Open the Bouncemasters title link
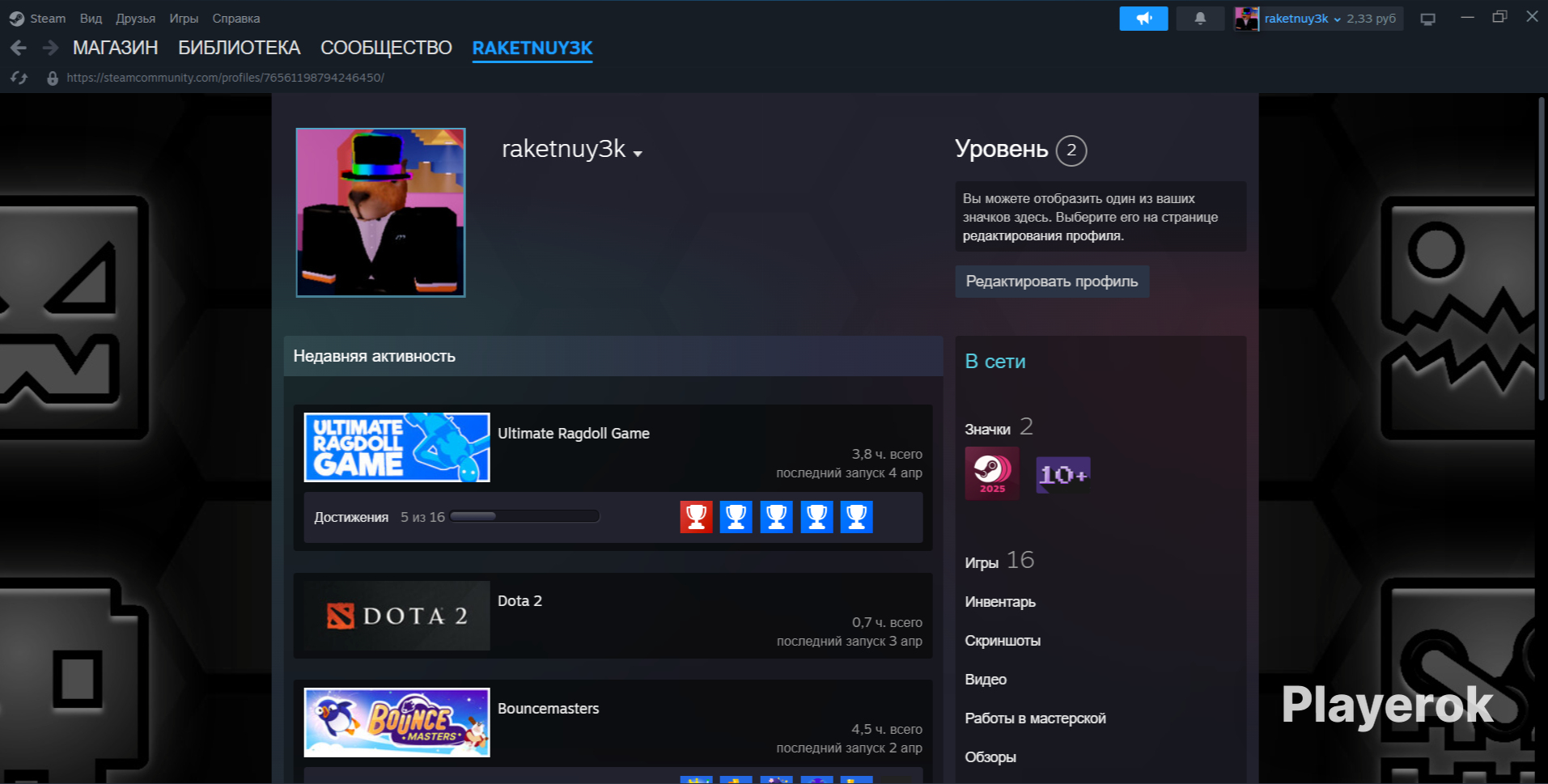Screen dimensions: 1548x784 pos(549,709)
